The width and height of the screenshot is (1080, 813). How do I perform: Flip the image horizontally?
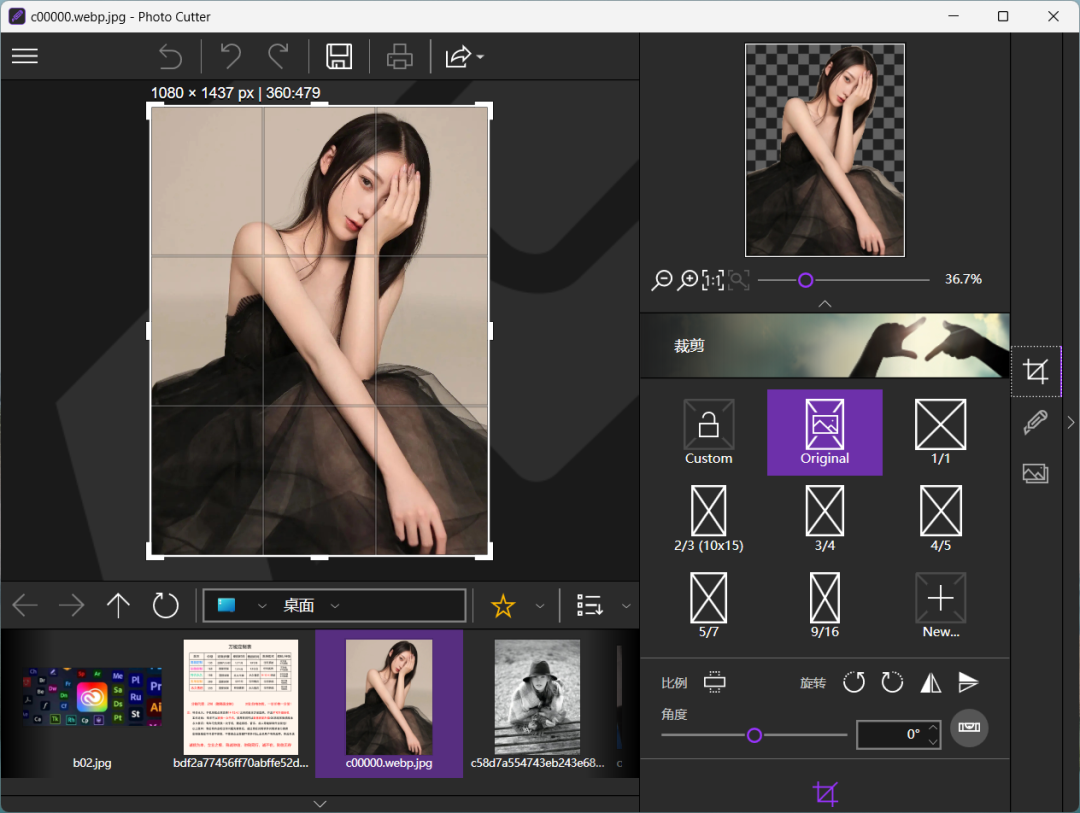click(929, 682)
